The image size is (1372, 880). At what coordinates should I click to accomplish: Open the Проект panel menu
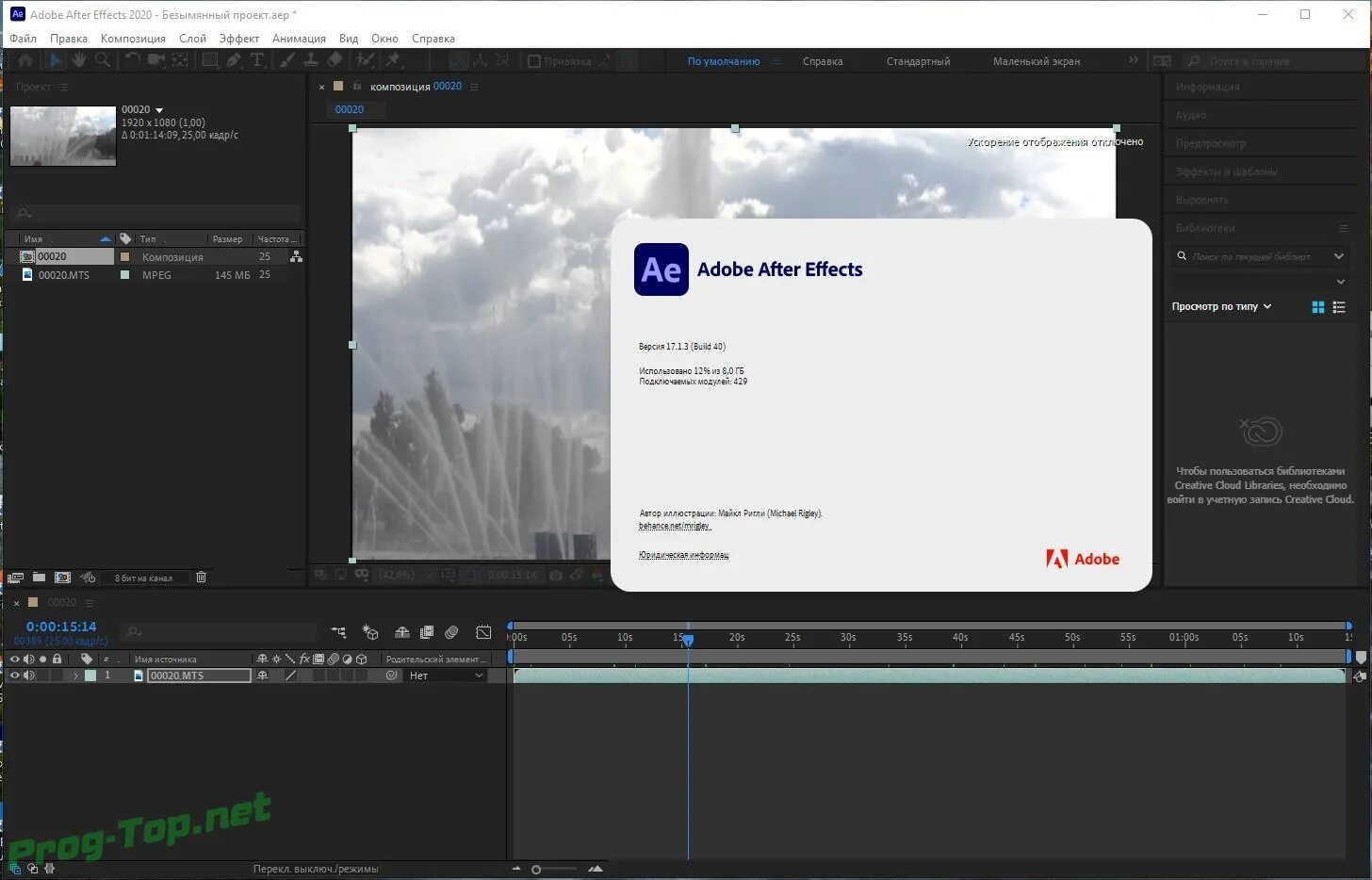(64, 87)
